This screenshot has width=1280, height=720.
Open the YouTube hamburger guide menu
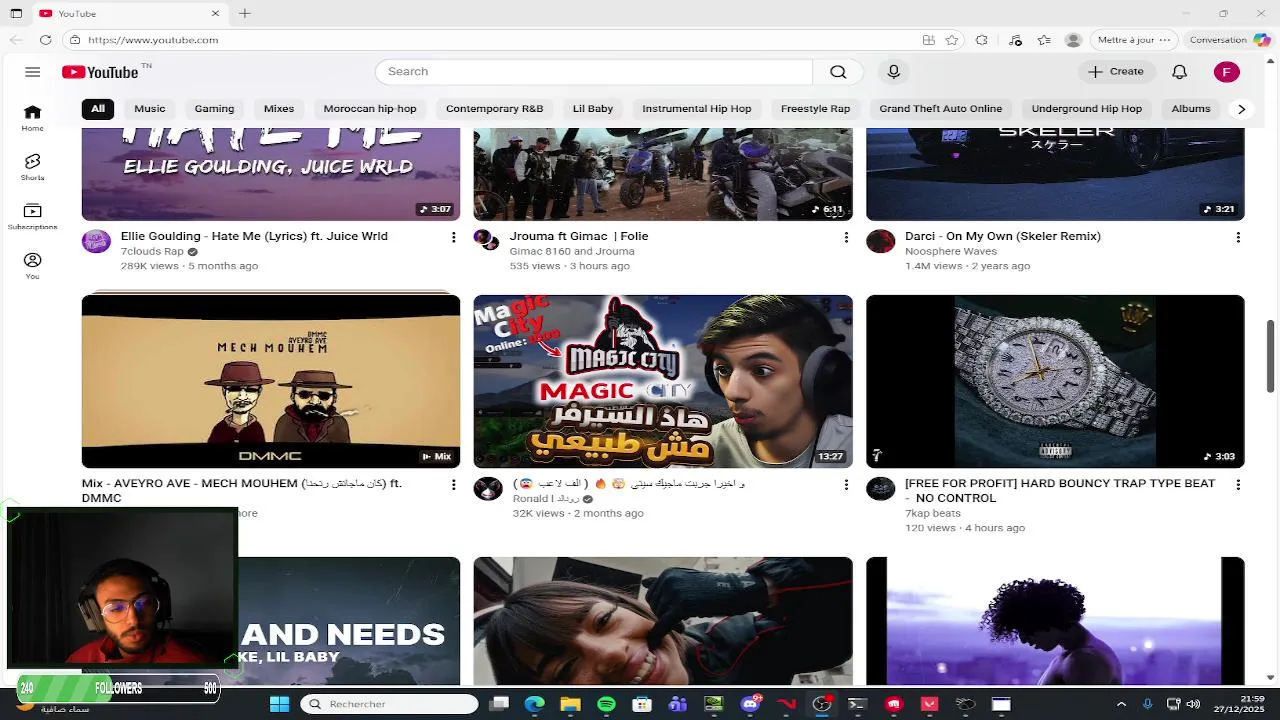click(32, 72)
